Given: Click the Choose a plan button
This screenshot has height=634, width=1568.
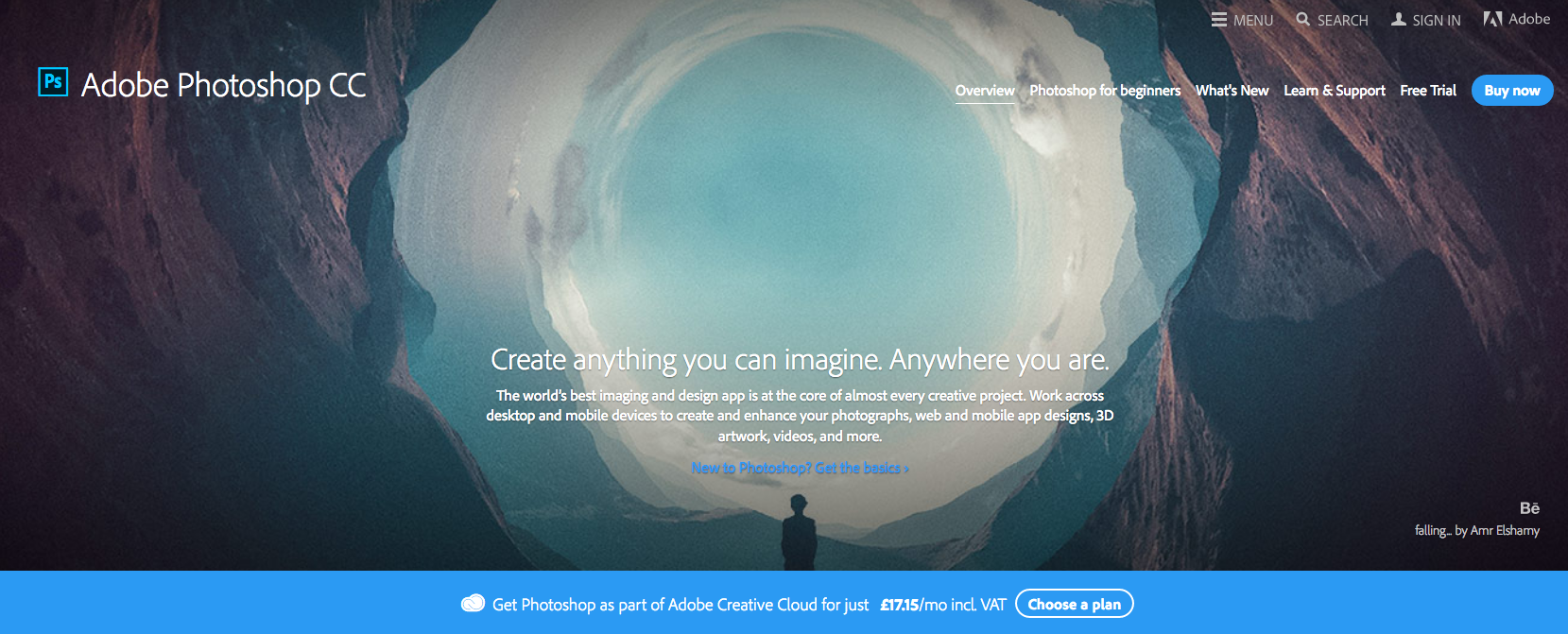Looking at the screenshot, I should point(1075,604).
